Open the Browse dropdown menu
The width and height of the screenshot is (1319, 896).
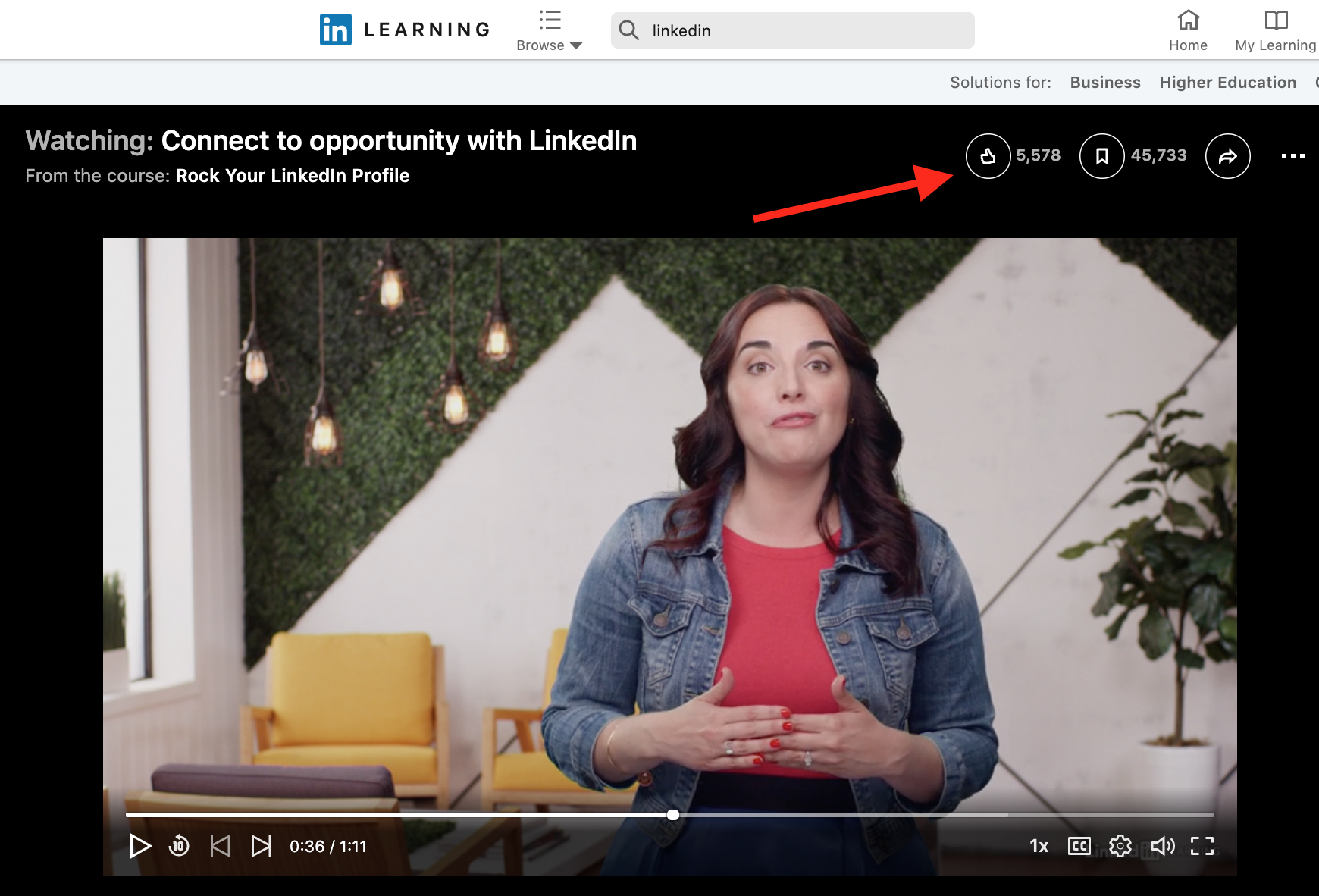550,31
